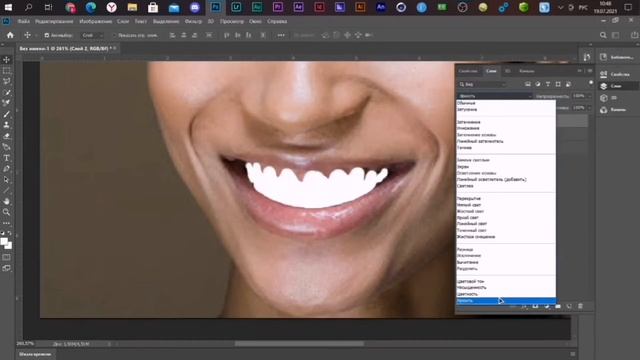The width and height of the screenshot is (640, 360).
Task: Open the Свойства panel button on right
Action: [x=616, y=74]
